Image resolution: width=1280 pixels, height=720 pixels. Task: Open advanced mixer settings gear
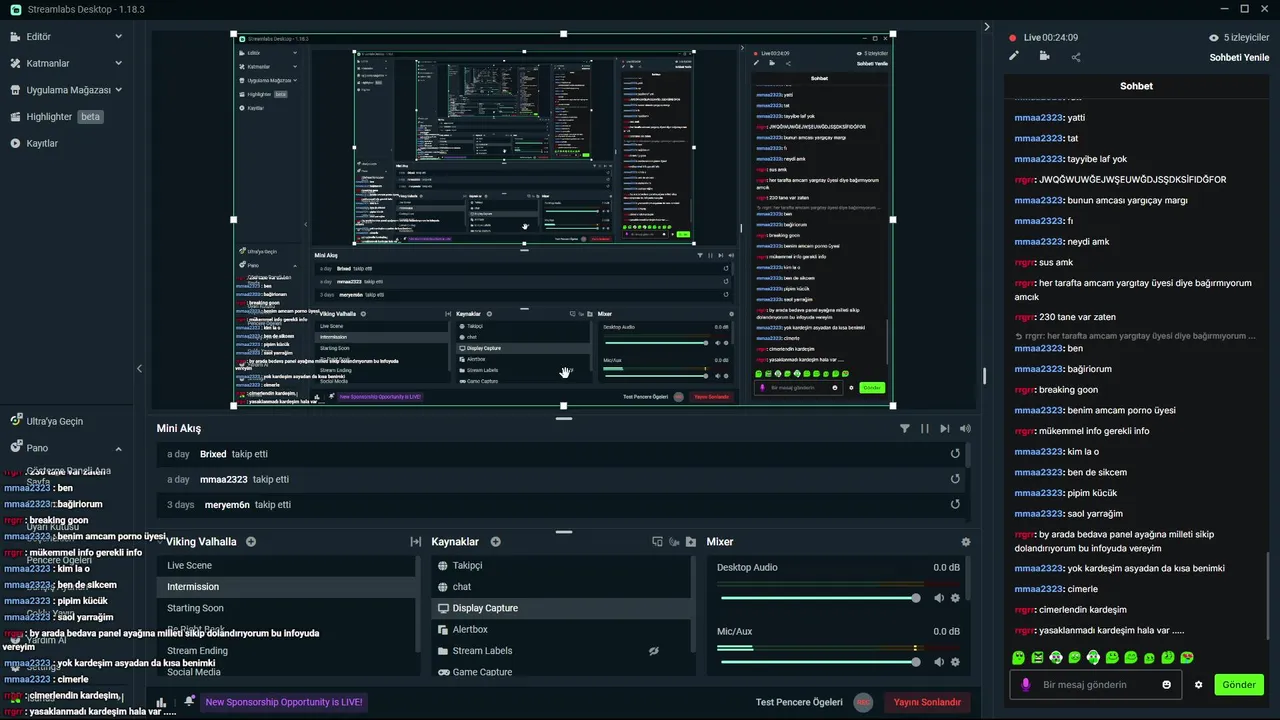point(965,542)
